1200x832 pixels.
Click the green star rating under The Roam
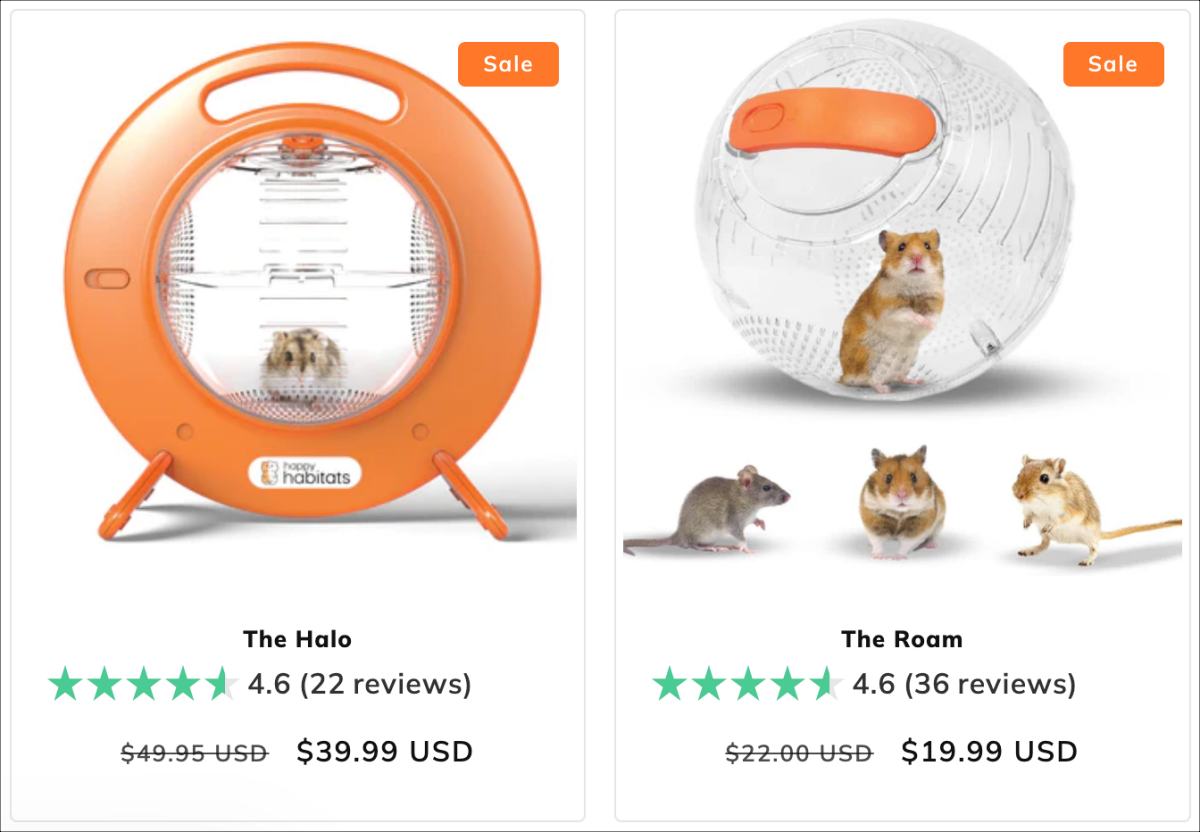tap(747, 684)
